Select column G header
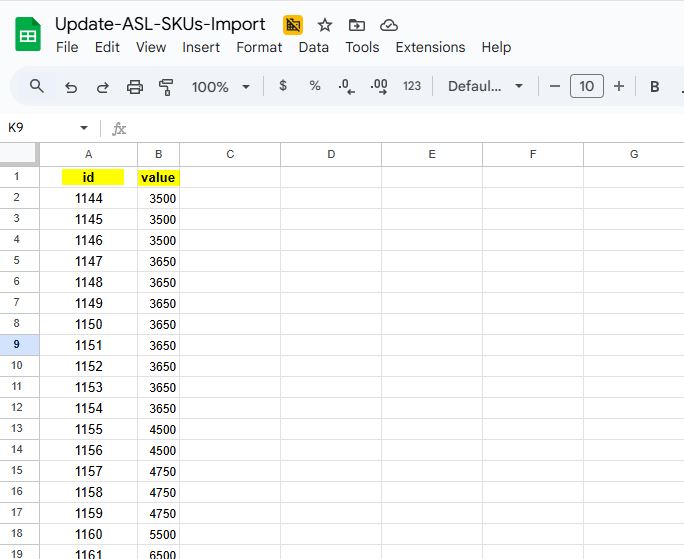This screenshot has height=559, width=684. tap(634, 154)
